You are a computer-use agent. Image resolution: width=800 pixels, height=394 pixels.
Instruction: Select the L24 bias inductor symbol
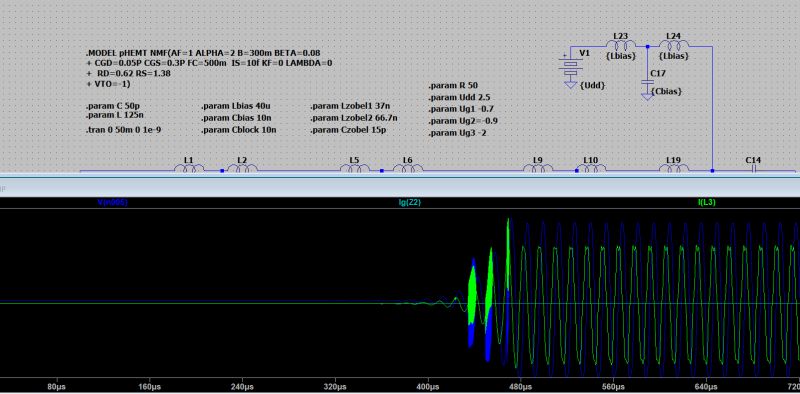pos(674,44)
